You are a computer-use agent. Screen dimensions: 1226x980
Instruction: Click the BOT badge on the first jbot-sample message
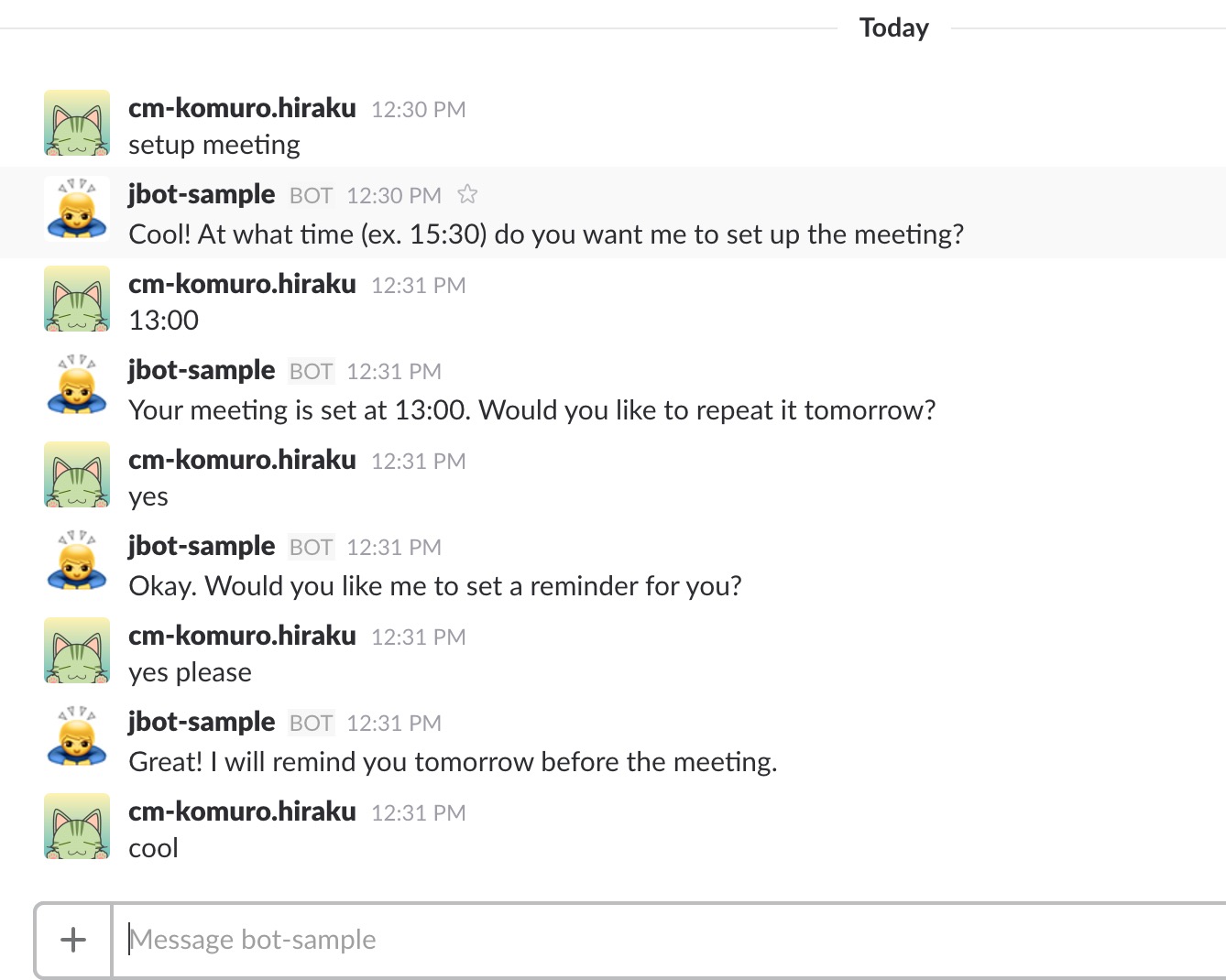311,194
